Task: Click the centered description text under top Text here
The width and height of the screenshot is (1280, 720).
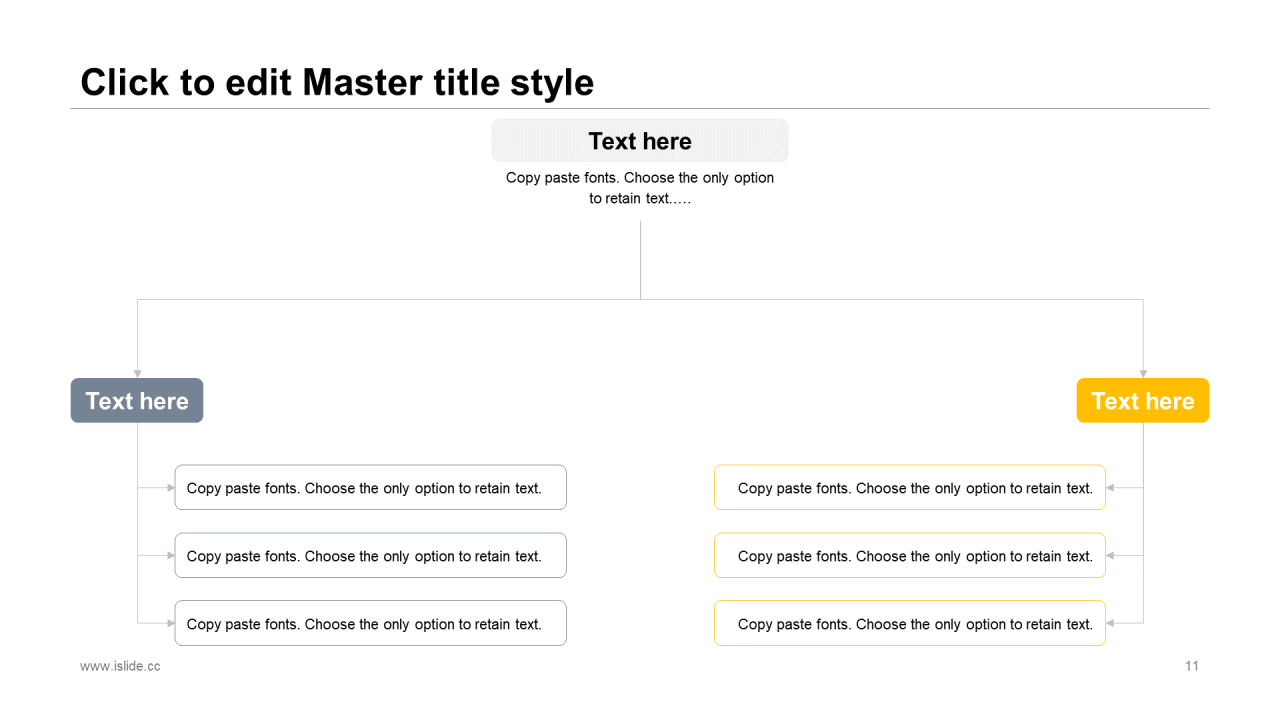Action: (x=640, y=188)
